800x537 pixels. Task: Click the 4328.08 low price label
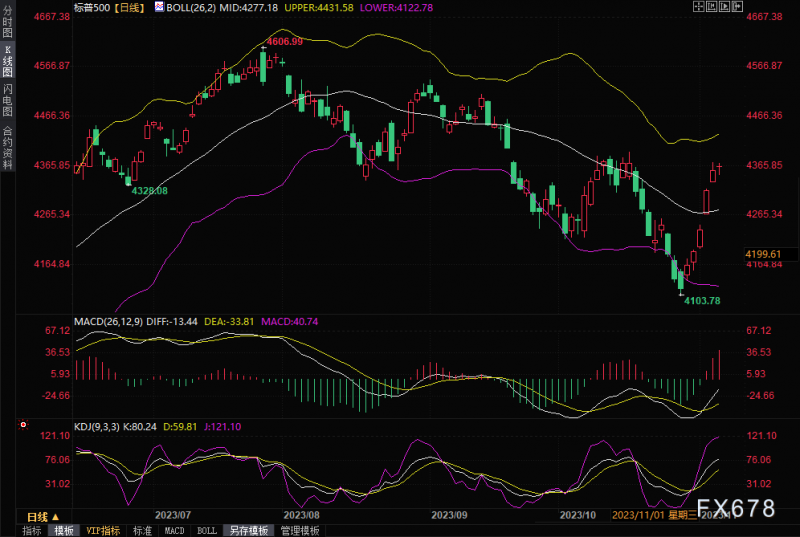click(x=150, y=190)
